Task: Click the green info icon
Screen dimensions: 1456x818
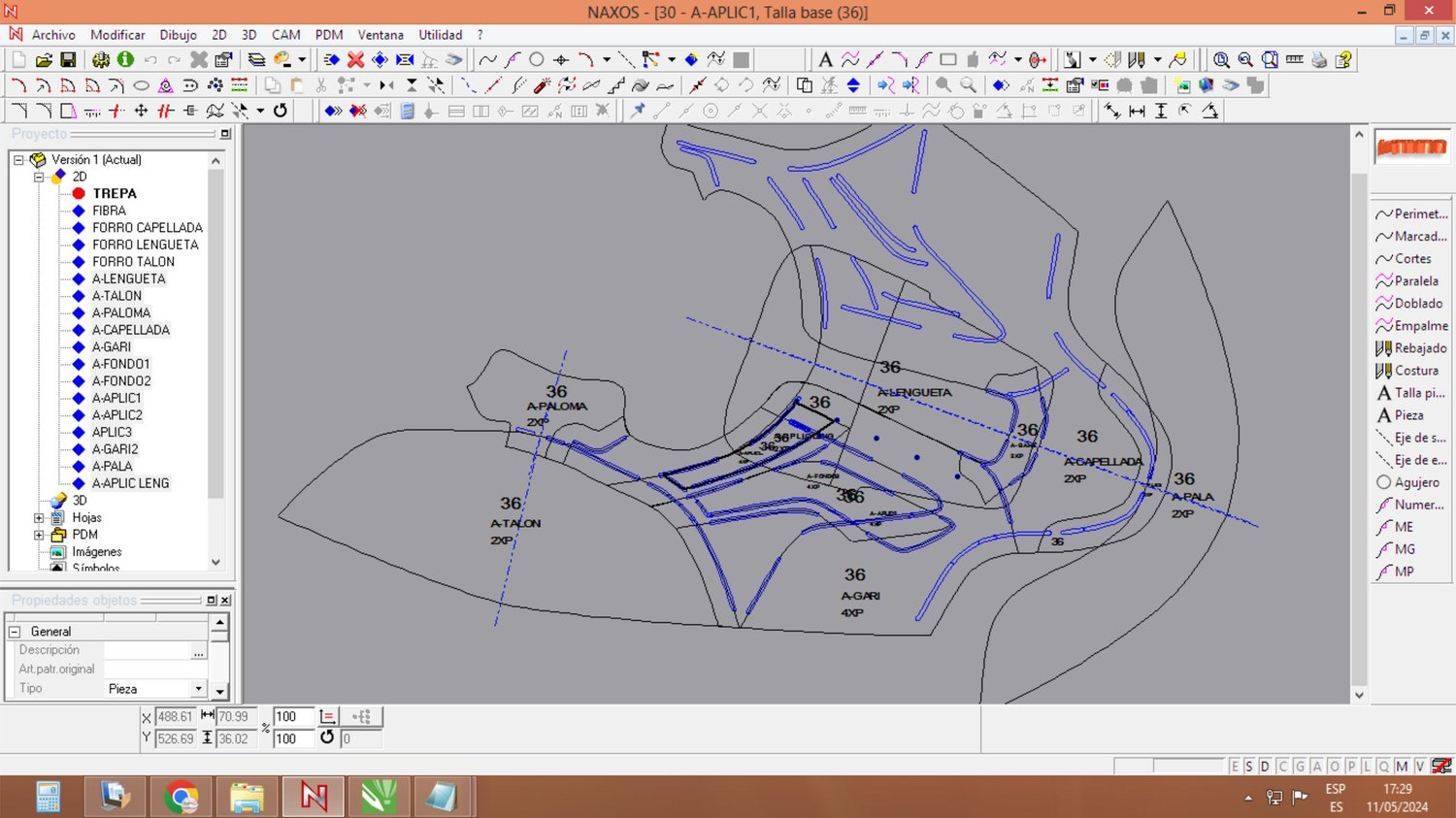Action: [x=125, y=60]
